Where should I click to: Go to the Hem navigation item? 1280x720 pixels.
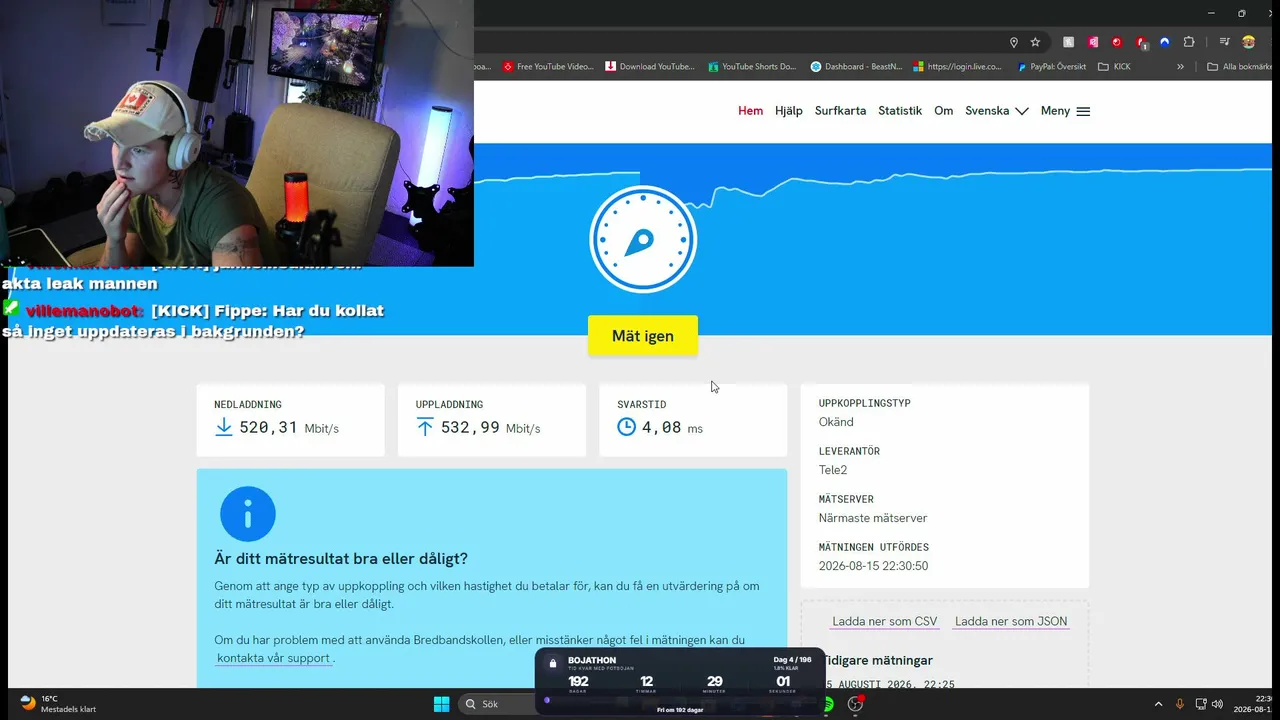pyautogui.click(x=750, y=111)
